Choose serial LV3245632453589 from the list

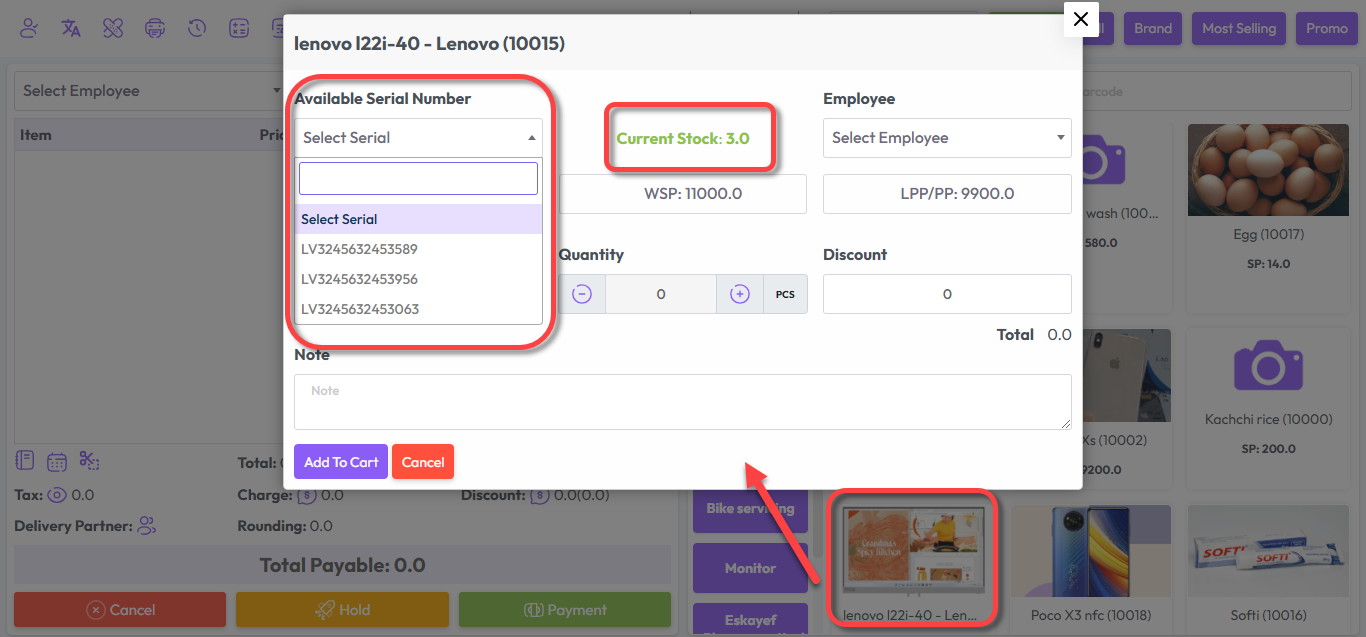point(359,249)
